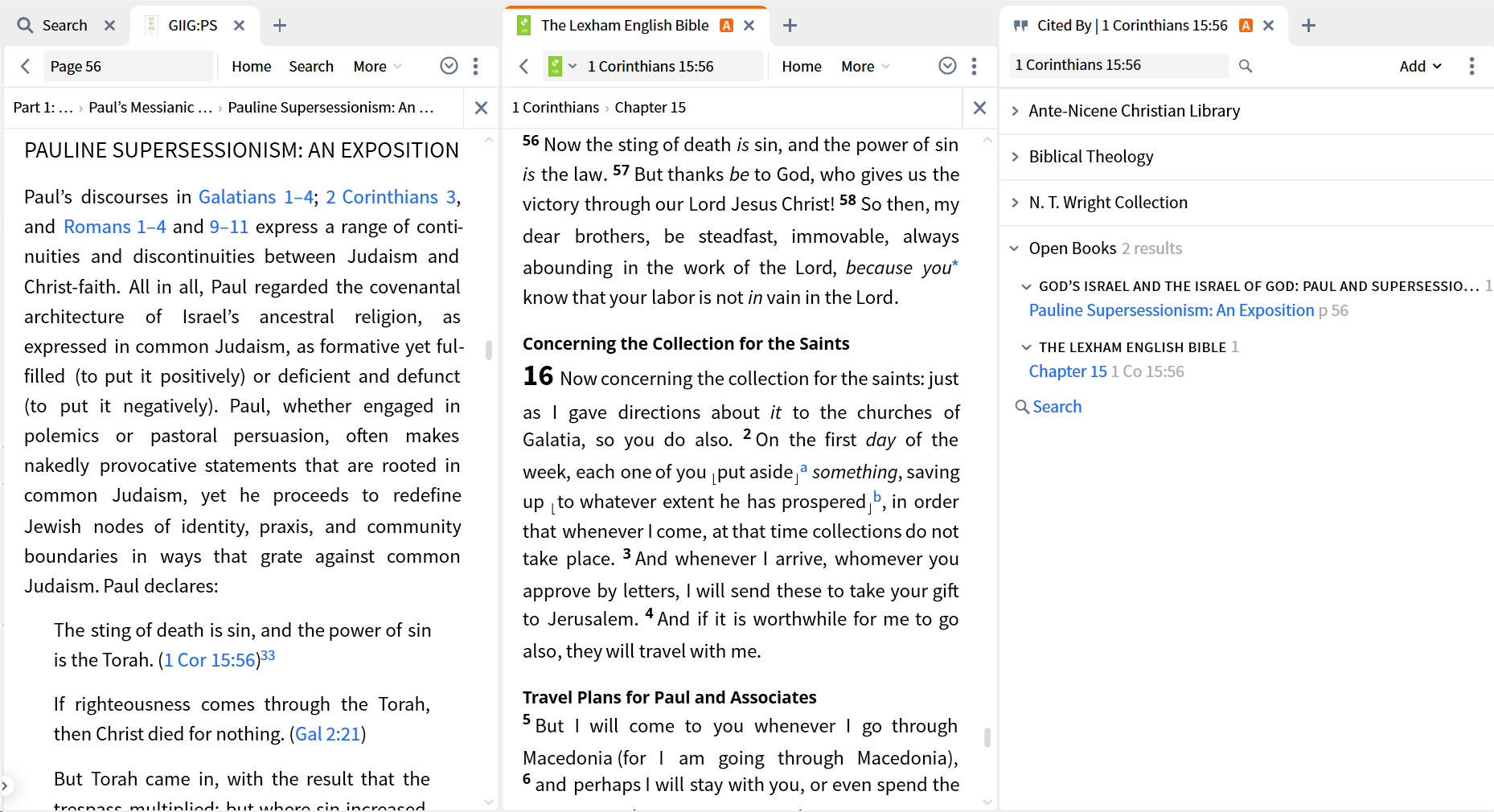The image size is (1494, 812).
Task: Open the Bible panel's three-dot menu
Action: (975, 66)
